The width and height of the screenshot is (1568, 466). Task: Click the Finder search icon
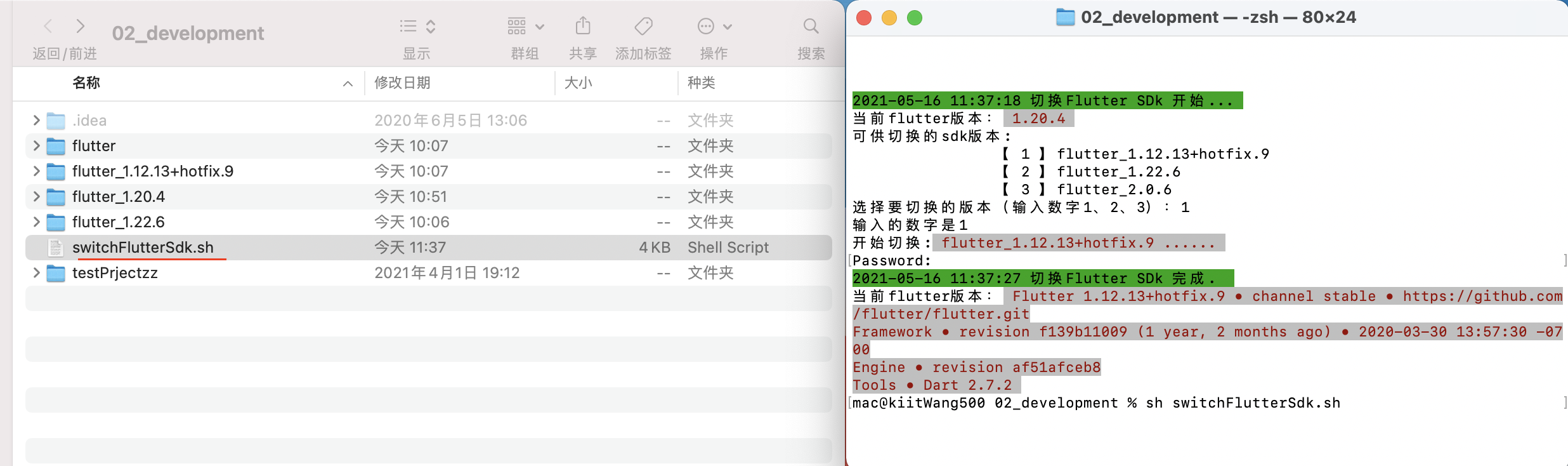coord(811,26)
